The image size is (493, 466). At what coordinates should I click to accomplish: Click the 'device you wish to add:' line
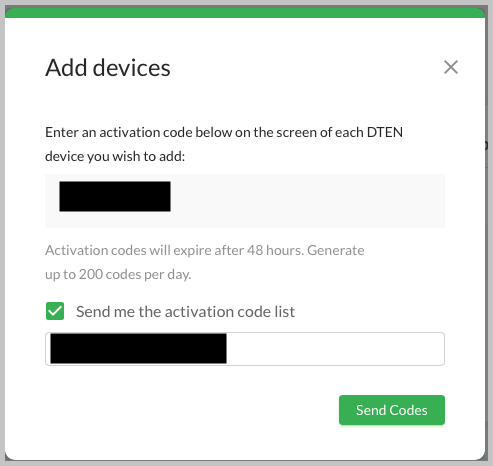[115, 156]
